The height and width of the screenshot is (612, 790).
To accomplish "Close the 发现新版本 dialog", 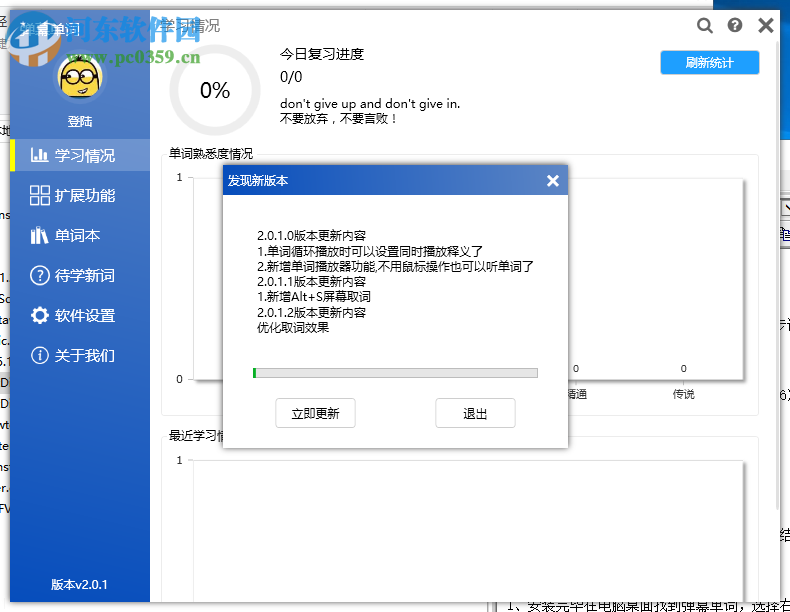I will pyautogui.click(x=553, y=180).
